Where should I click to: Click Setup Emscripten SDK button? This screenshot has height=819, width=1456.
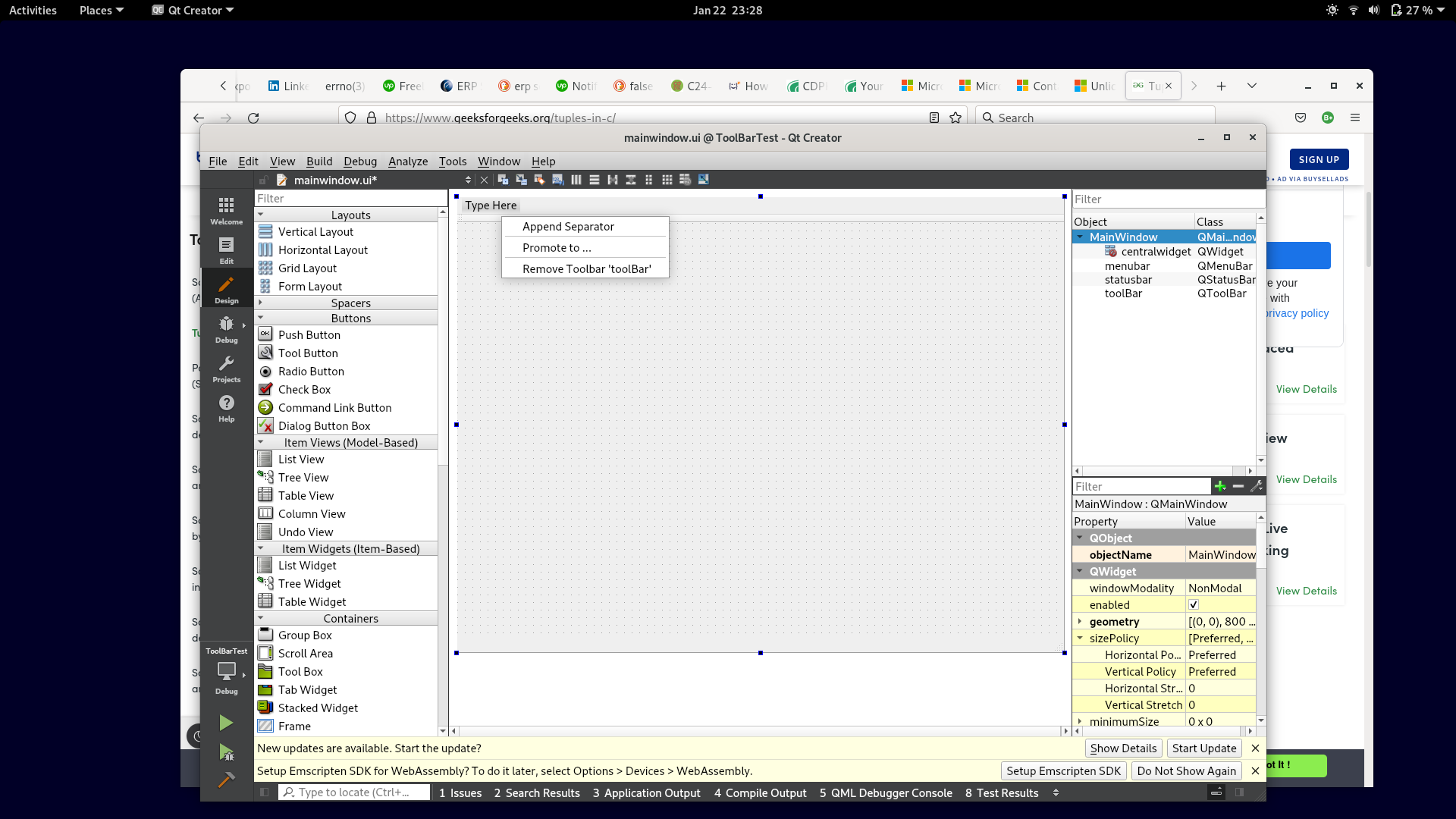[x=1063, y=770]
